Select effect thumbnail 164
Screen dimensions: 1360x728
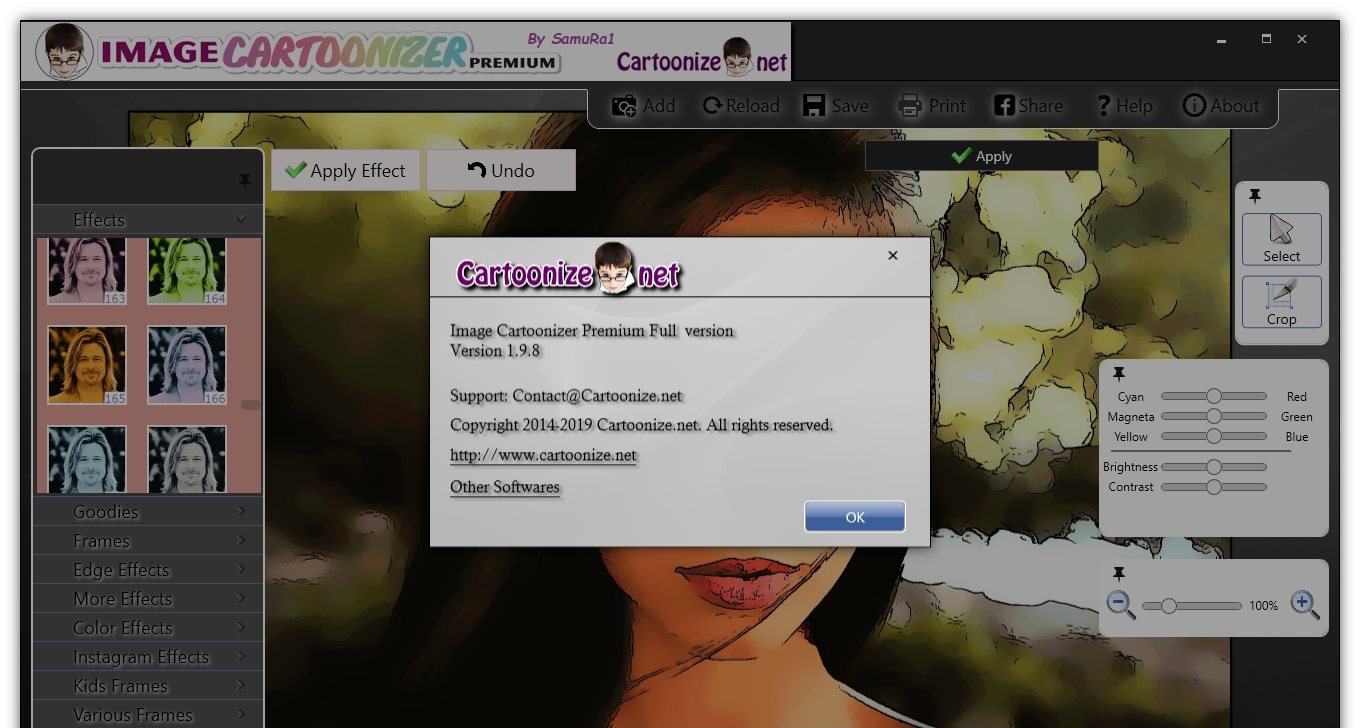pos(187,271)
